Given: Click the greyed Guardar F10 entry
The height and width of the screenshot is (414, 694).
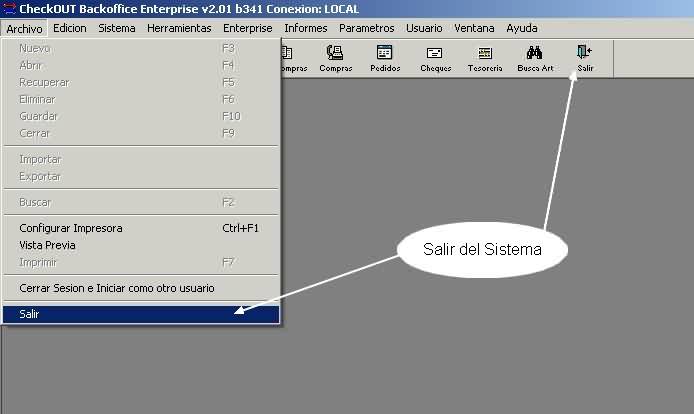Looking at the screenshot, I should (141, 116).
